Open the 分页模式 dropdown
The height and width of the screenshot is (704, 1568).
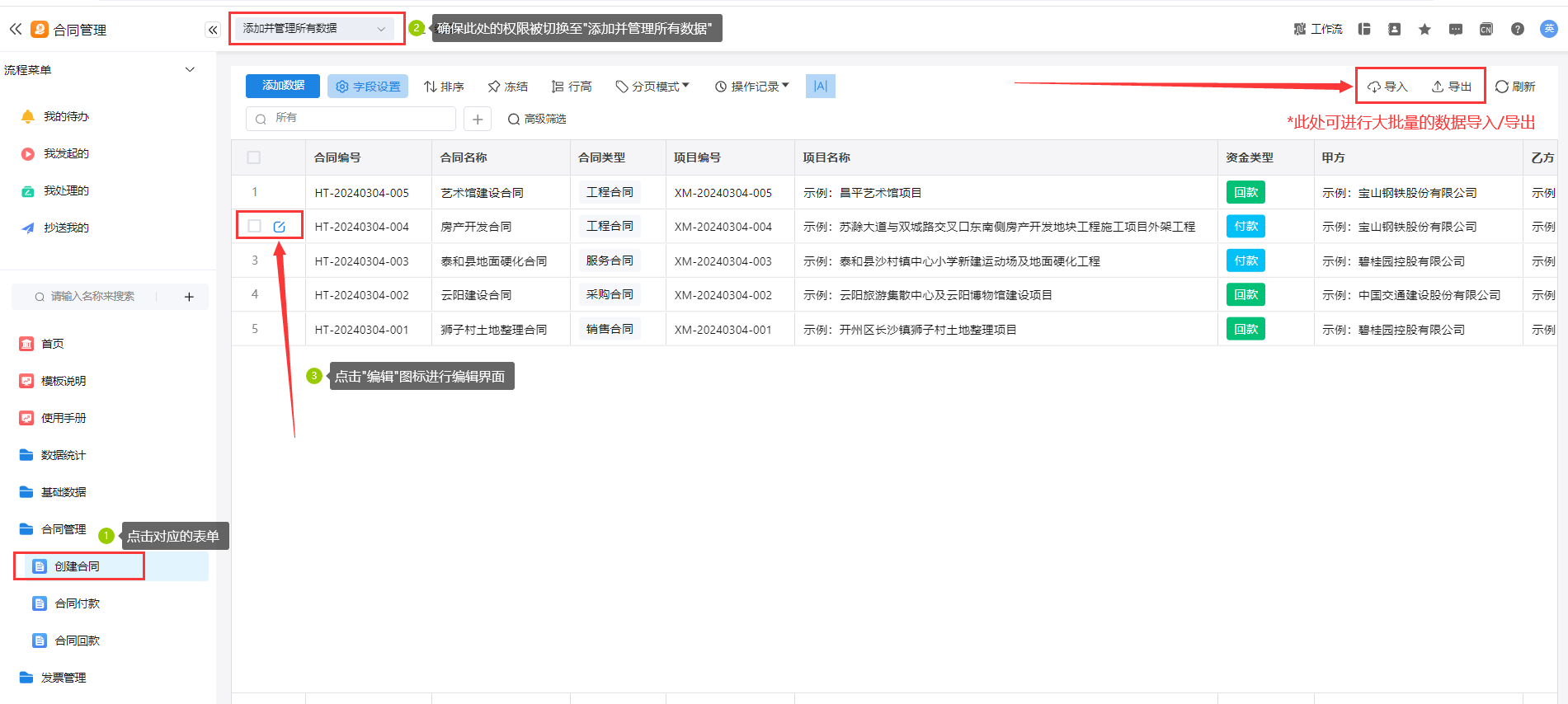point(652,87)
